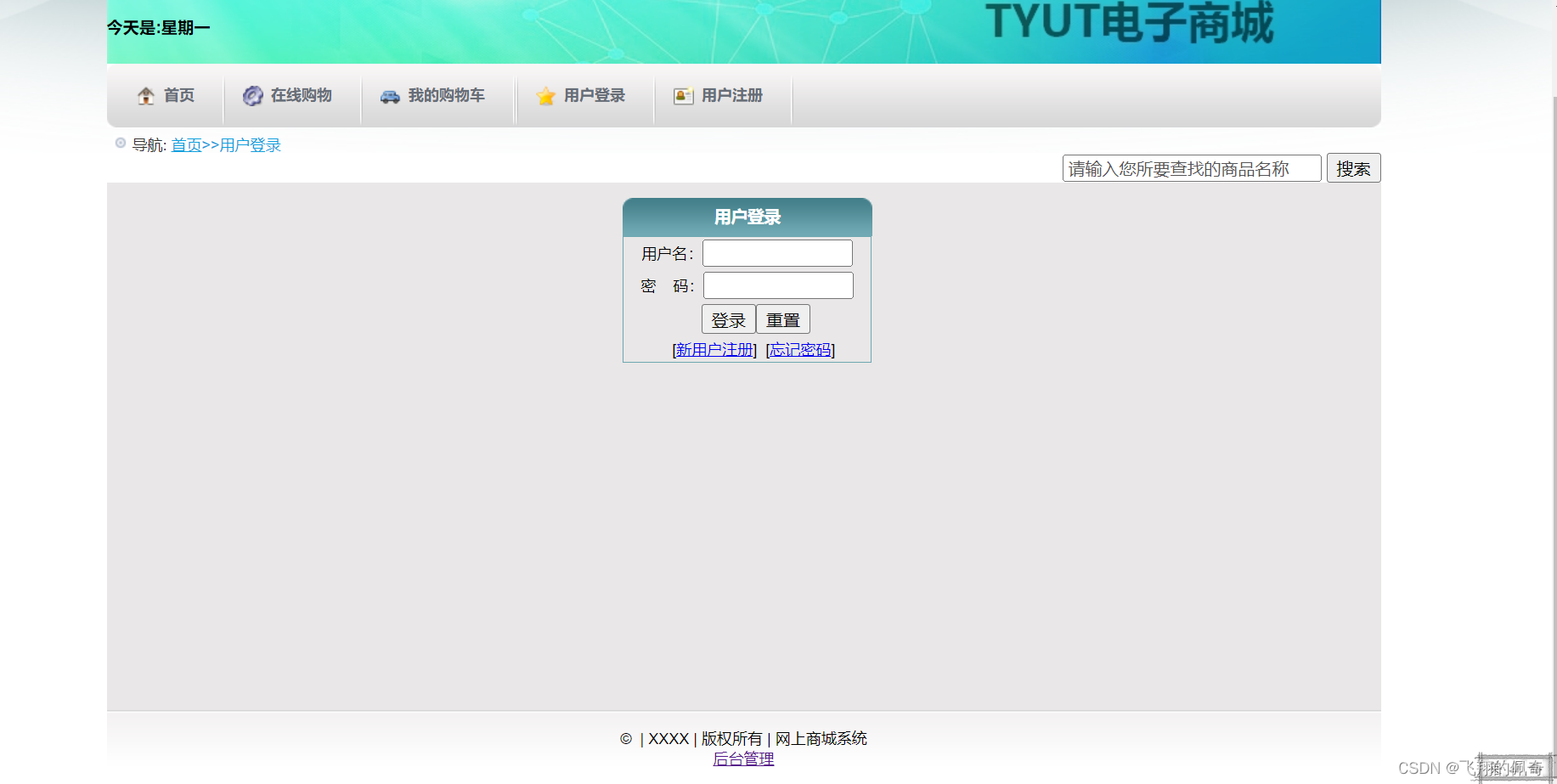Click the product search input box
Screen dimensions: 1557x784
pyautogui.click(x=1191, y=167)
